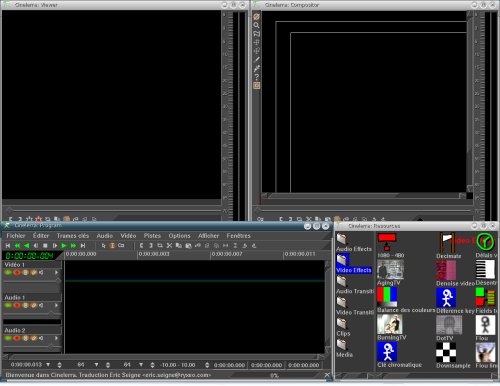Choose the arrow drag and drop editing mode
The width and height of the screenshot is (500, 386).
104,246
